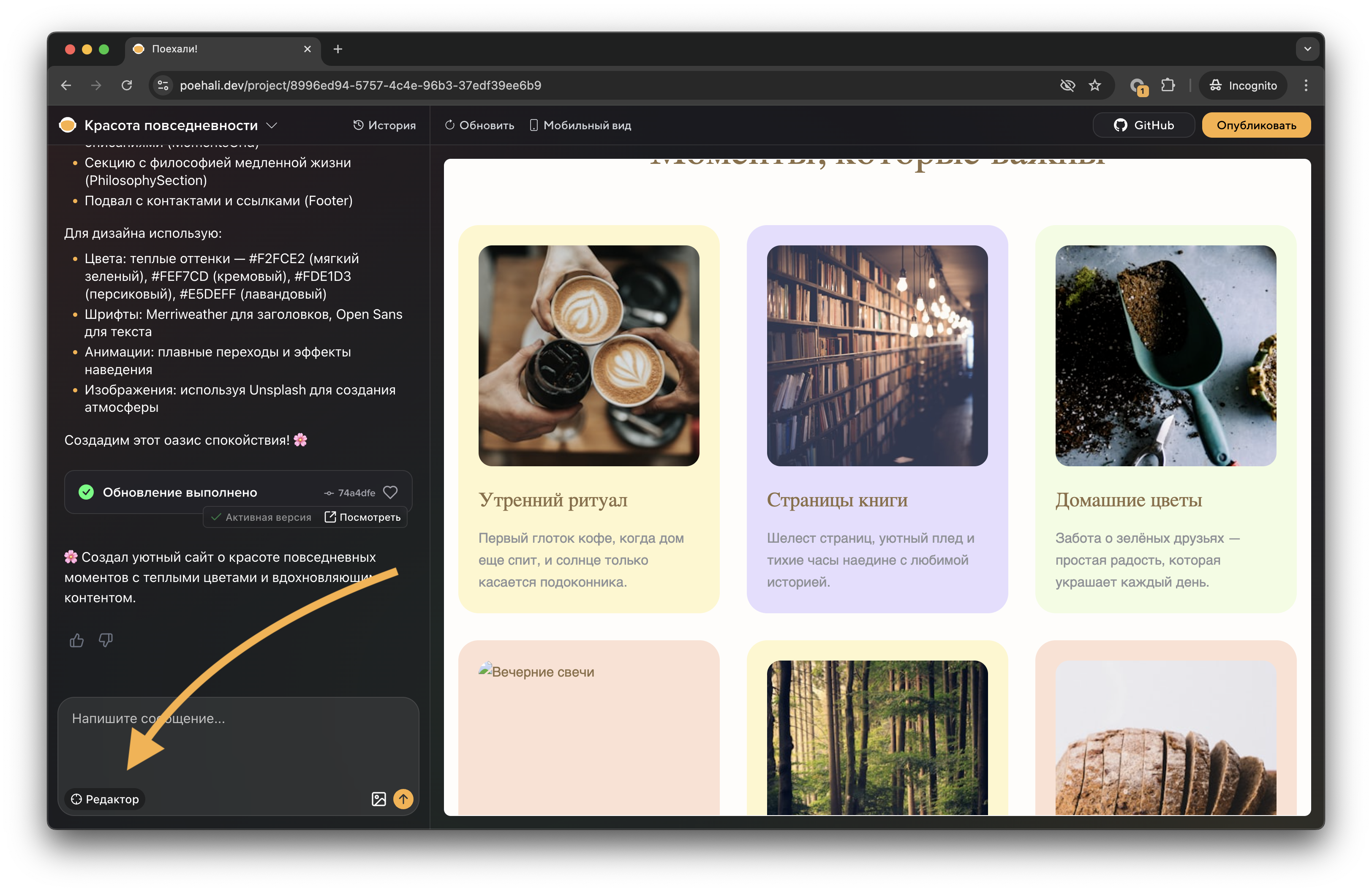Open the tab search chevron dropdown

(x=1307, y=49)
